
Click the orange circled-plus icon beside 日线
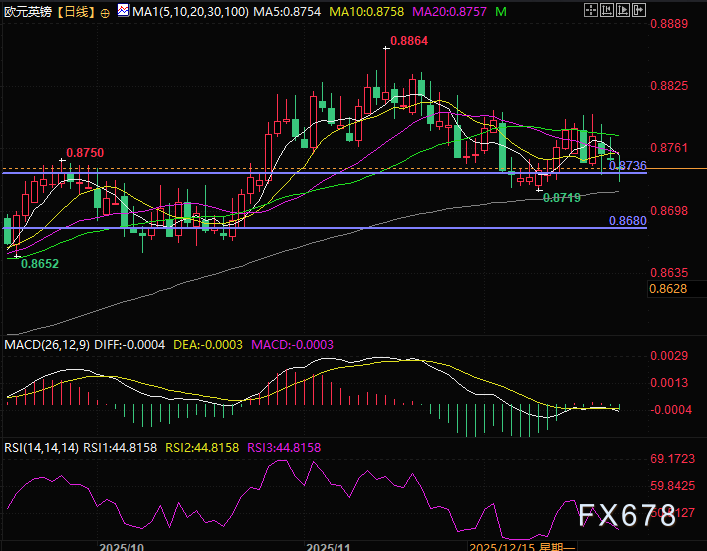106,11
